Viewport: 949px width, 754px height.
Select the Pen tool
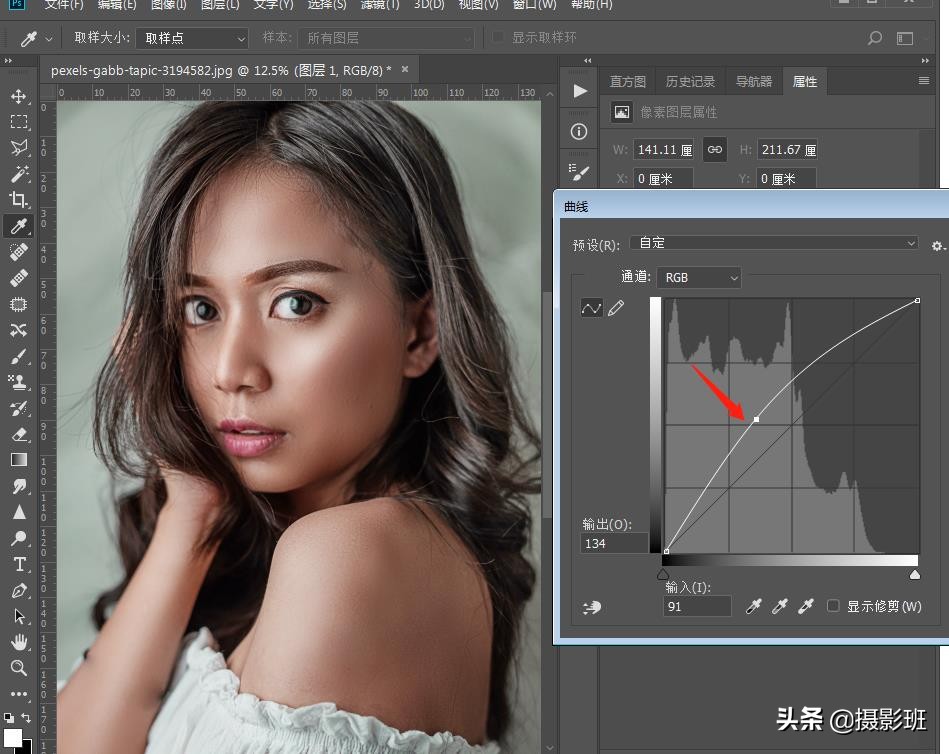click(x=19, y=590)
